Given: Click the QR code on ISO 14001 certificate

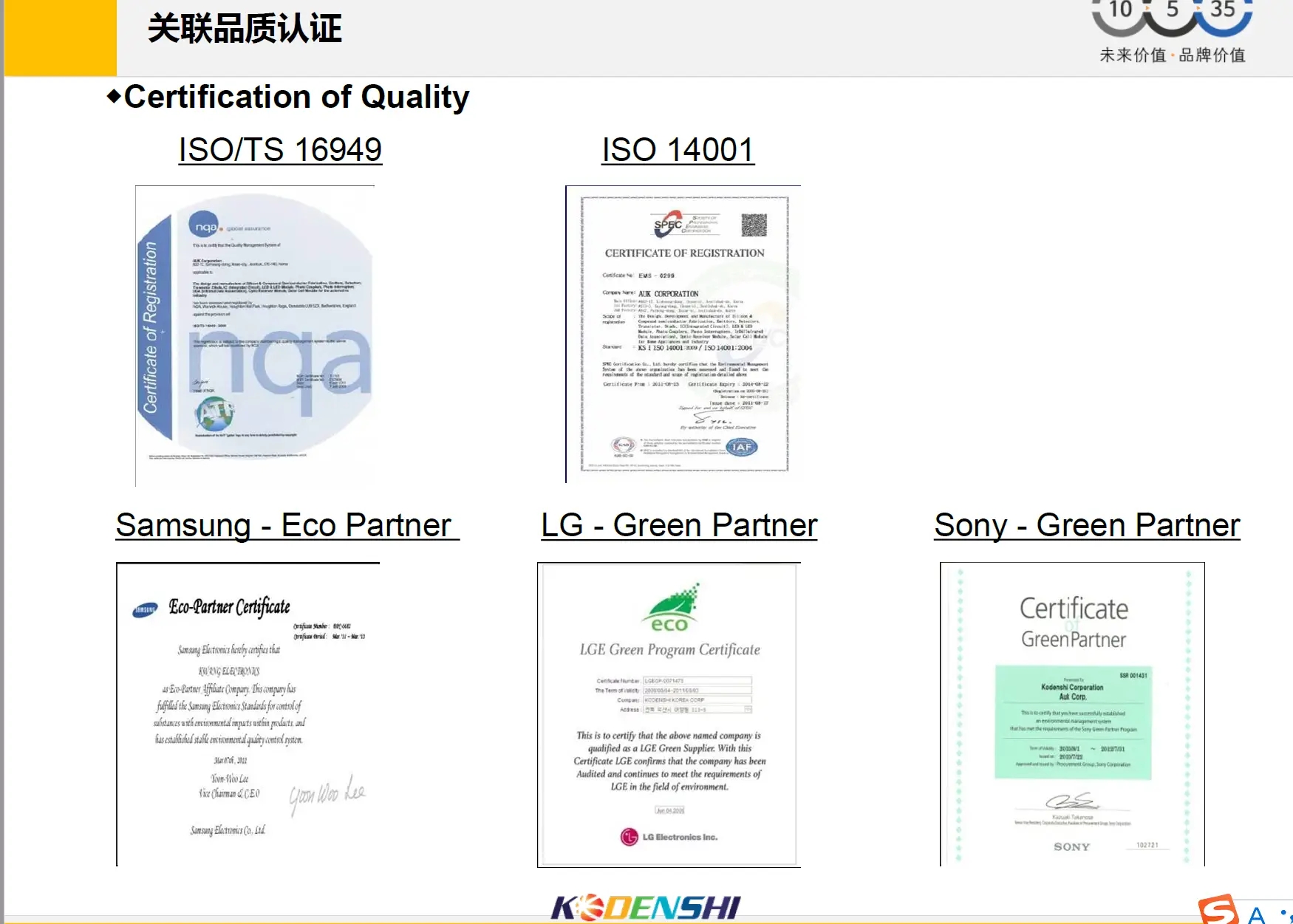Looking at the screenshot, I should [754, 225].
